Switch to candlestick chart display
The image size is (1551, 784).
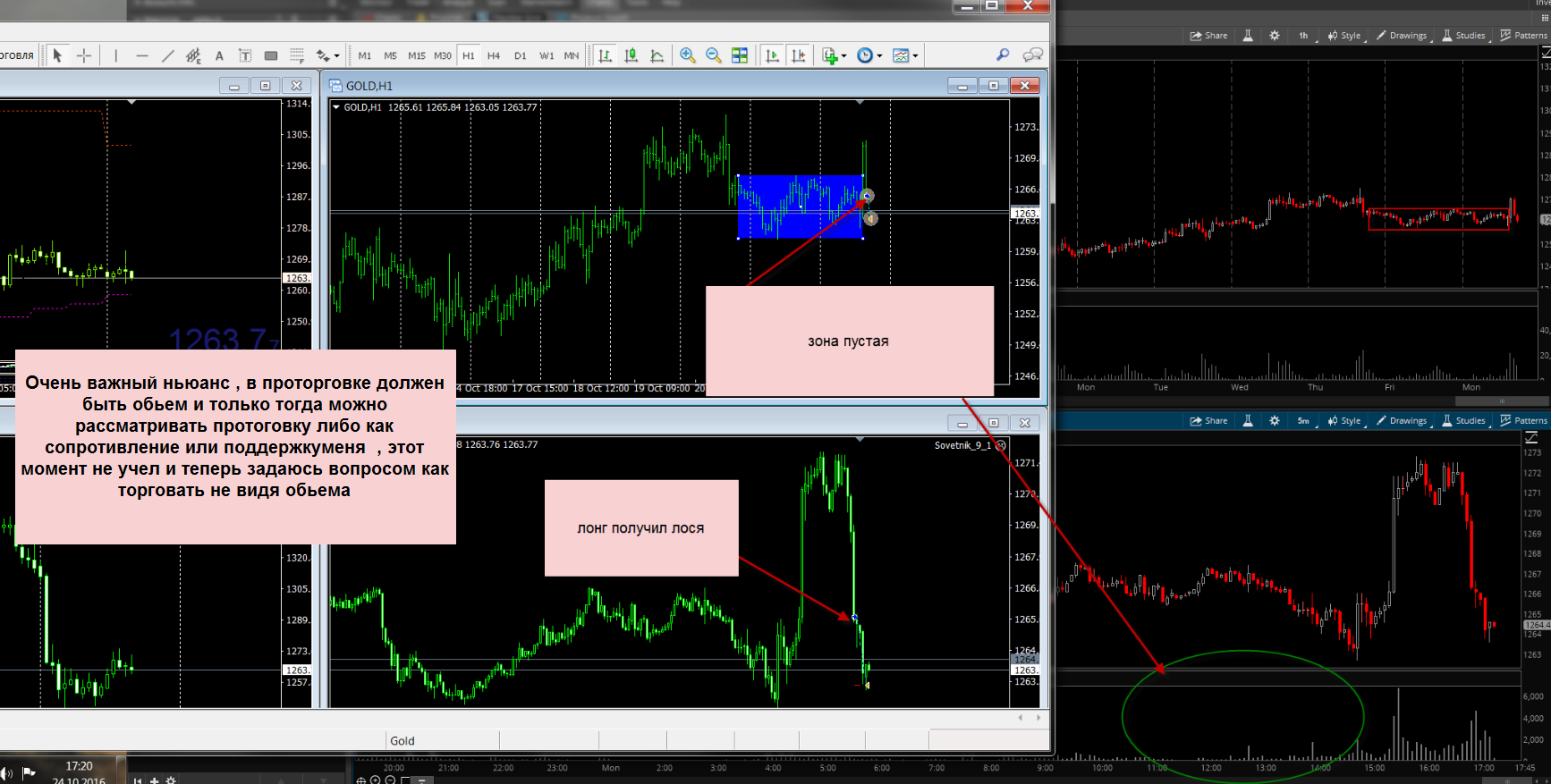pos(631,55)
